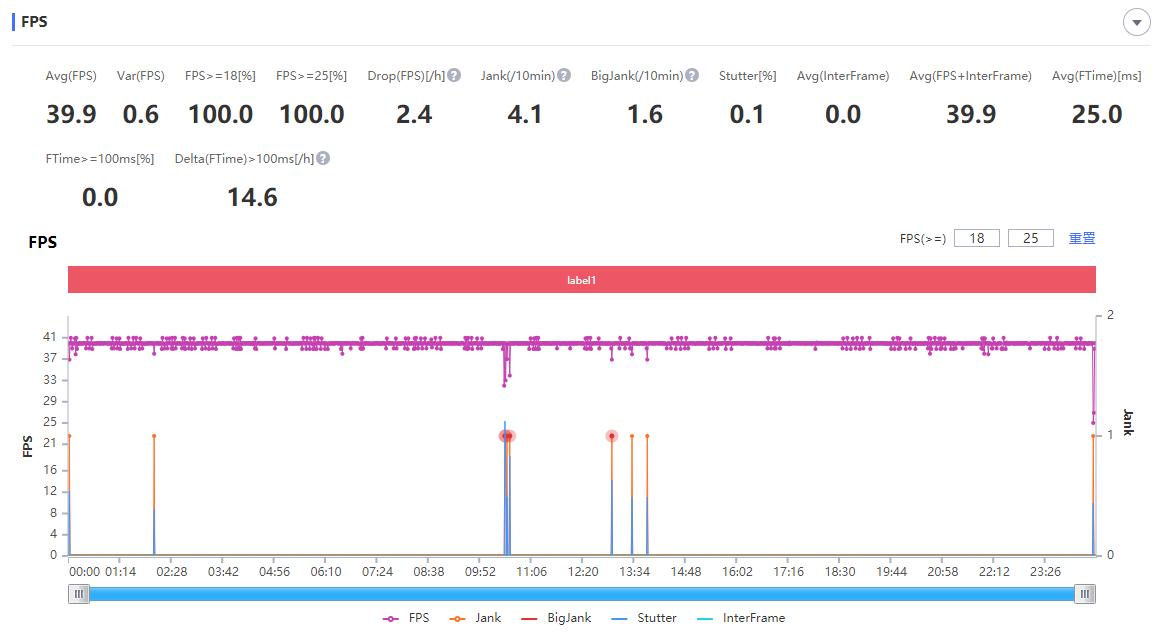
Task: Click the Jank point near 02:00
Action: [x=154, y=436]
